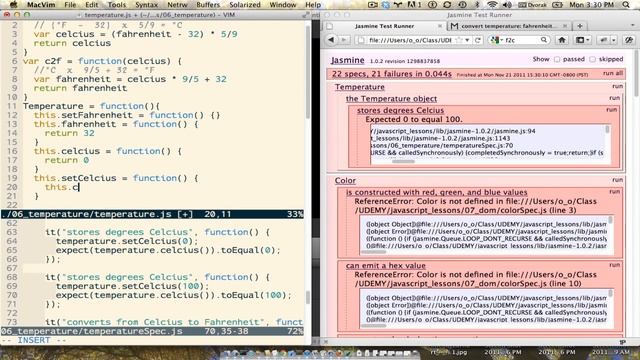Click the blue Dropbox-style icon in menu bar

coord(386,5)
